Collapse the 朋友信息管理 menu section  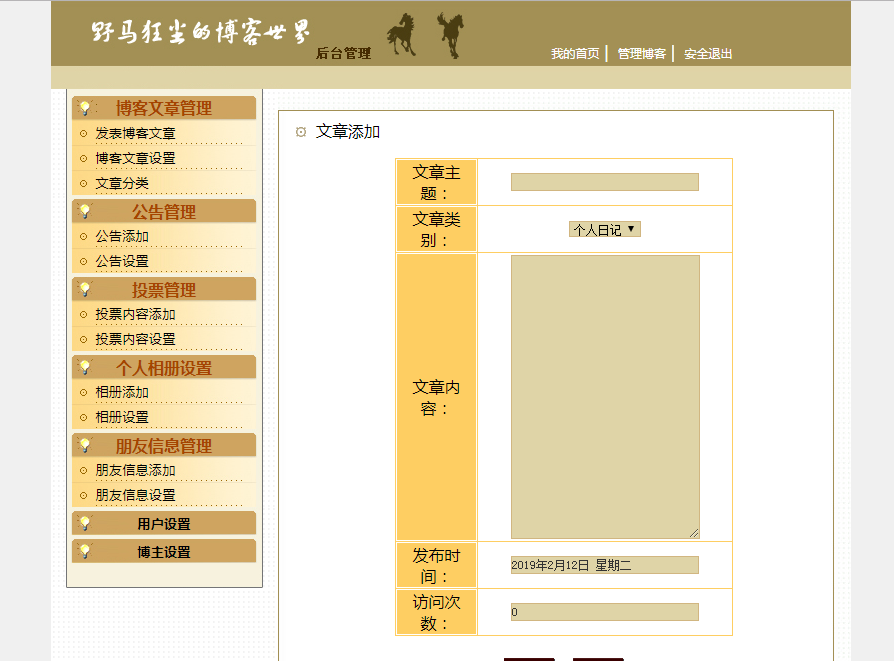pyautogui.click(x=164, y=445)
